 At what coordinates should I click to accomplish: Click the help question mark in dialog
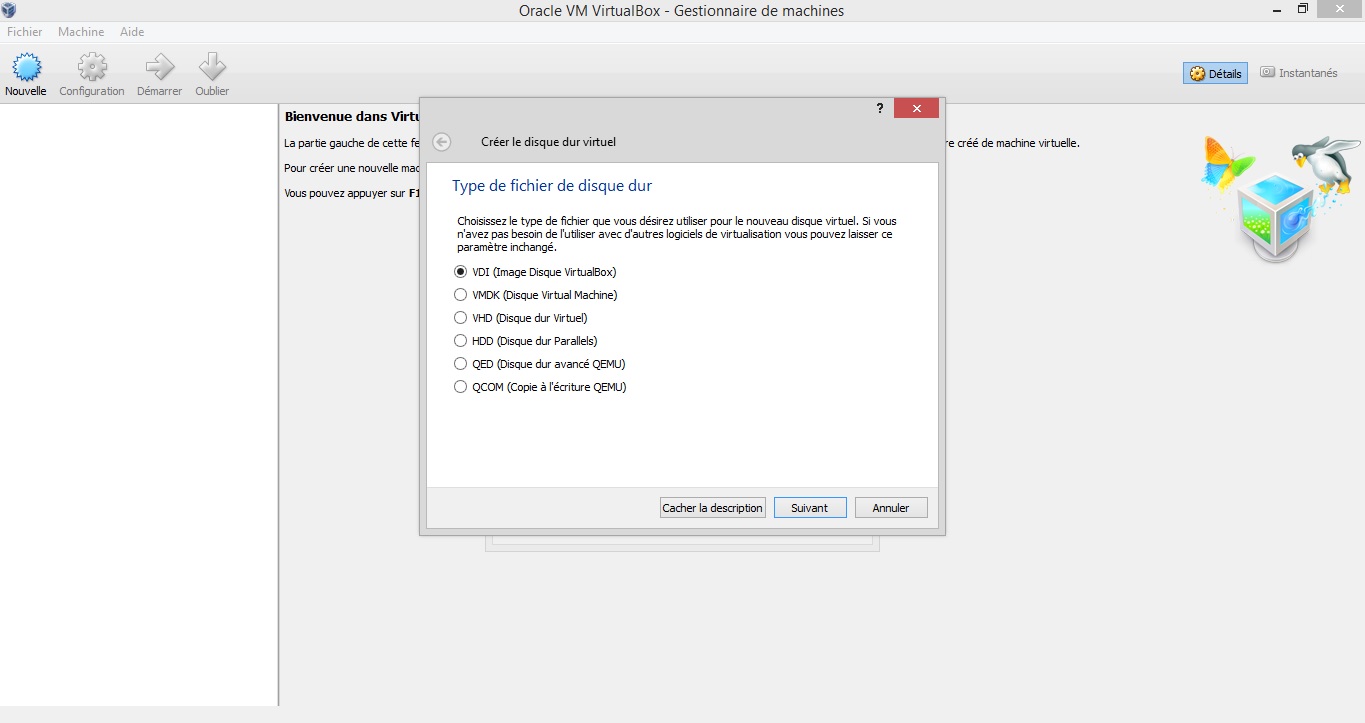(880, 108)
